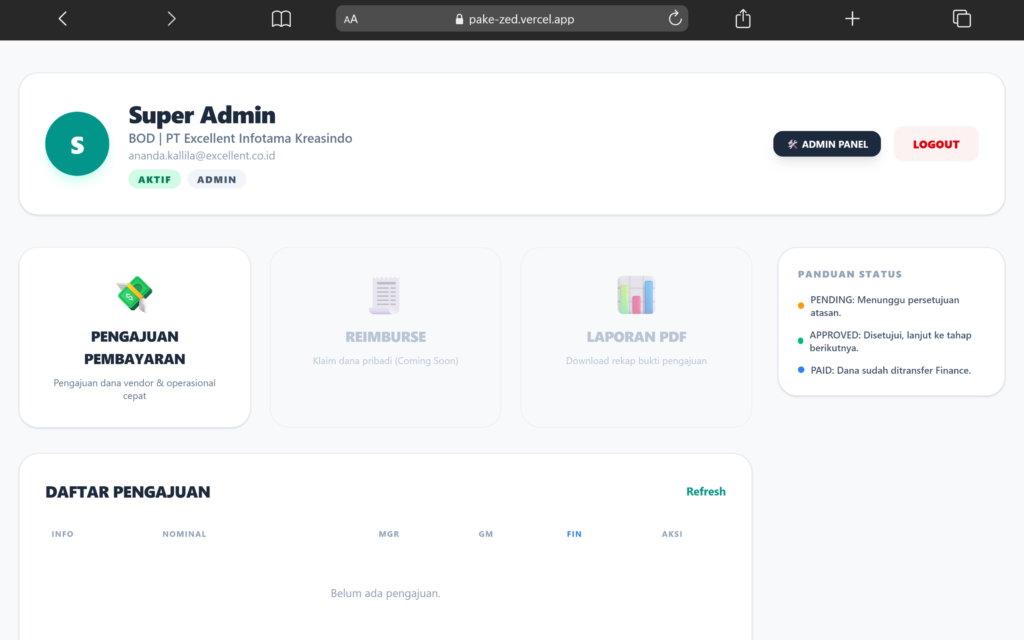Screen dimensions: 1024x640
Task: Show all tabs overview icon
Action: click(x=962, y=19)
